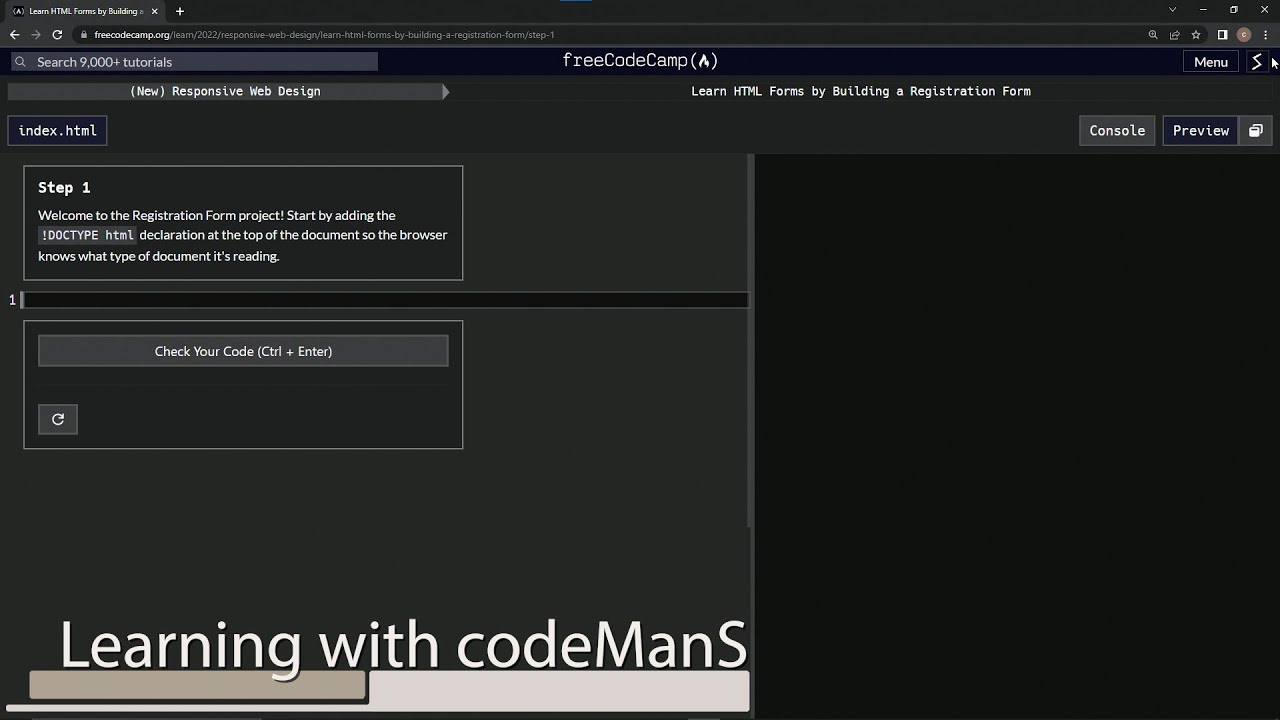The image size is (1280, 720).
Task: Click the user profile avatar next to Menu
Action: coord(1256,62)
